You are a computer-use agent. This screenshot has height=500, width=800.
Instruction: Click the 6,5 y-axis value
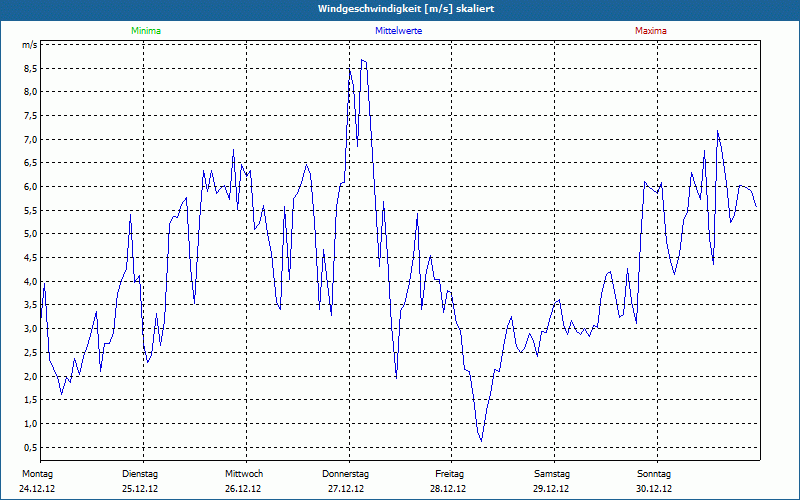(x=31, y=163)
